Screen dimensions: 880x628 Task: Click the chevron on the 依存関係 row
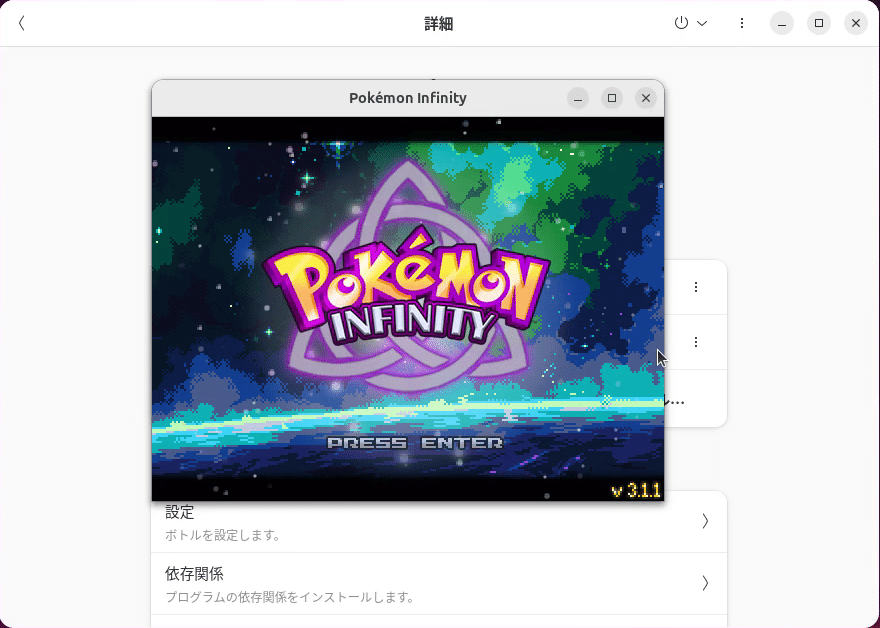(705, 583)
